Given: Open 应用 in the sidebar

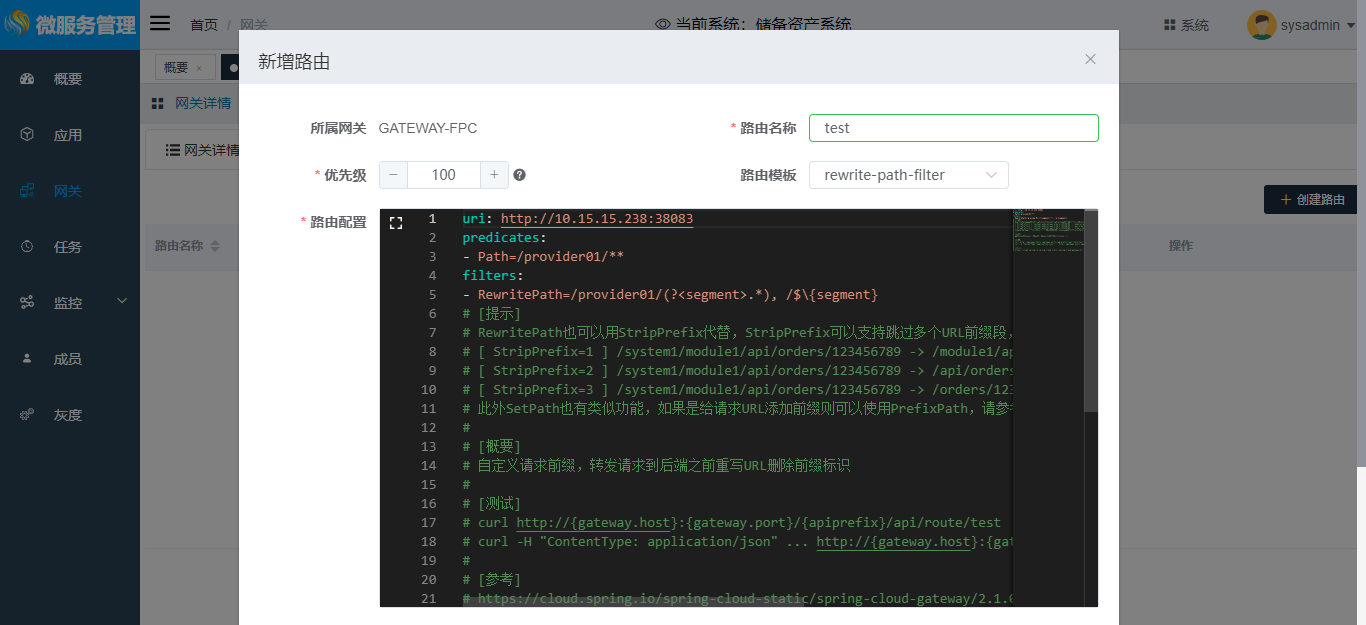Looking at the screenshot, I should (x=68, y=135).
